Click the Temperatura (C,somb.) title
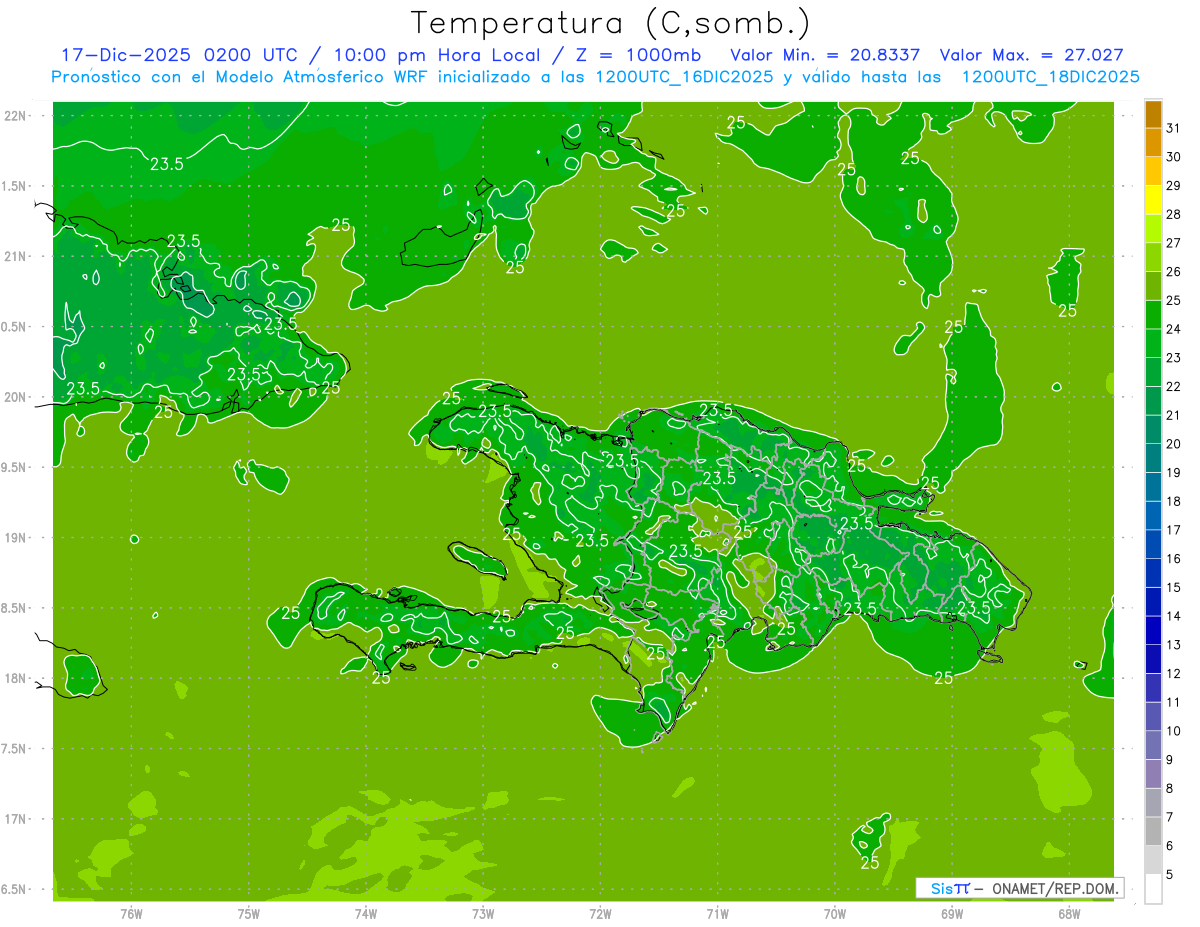 pos(611,22)
